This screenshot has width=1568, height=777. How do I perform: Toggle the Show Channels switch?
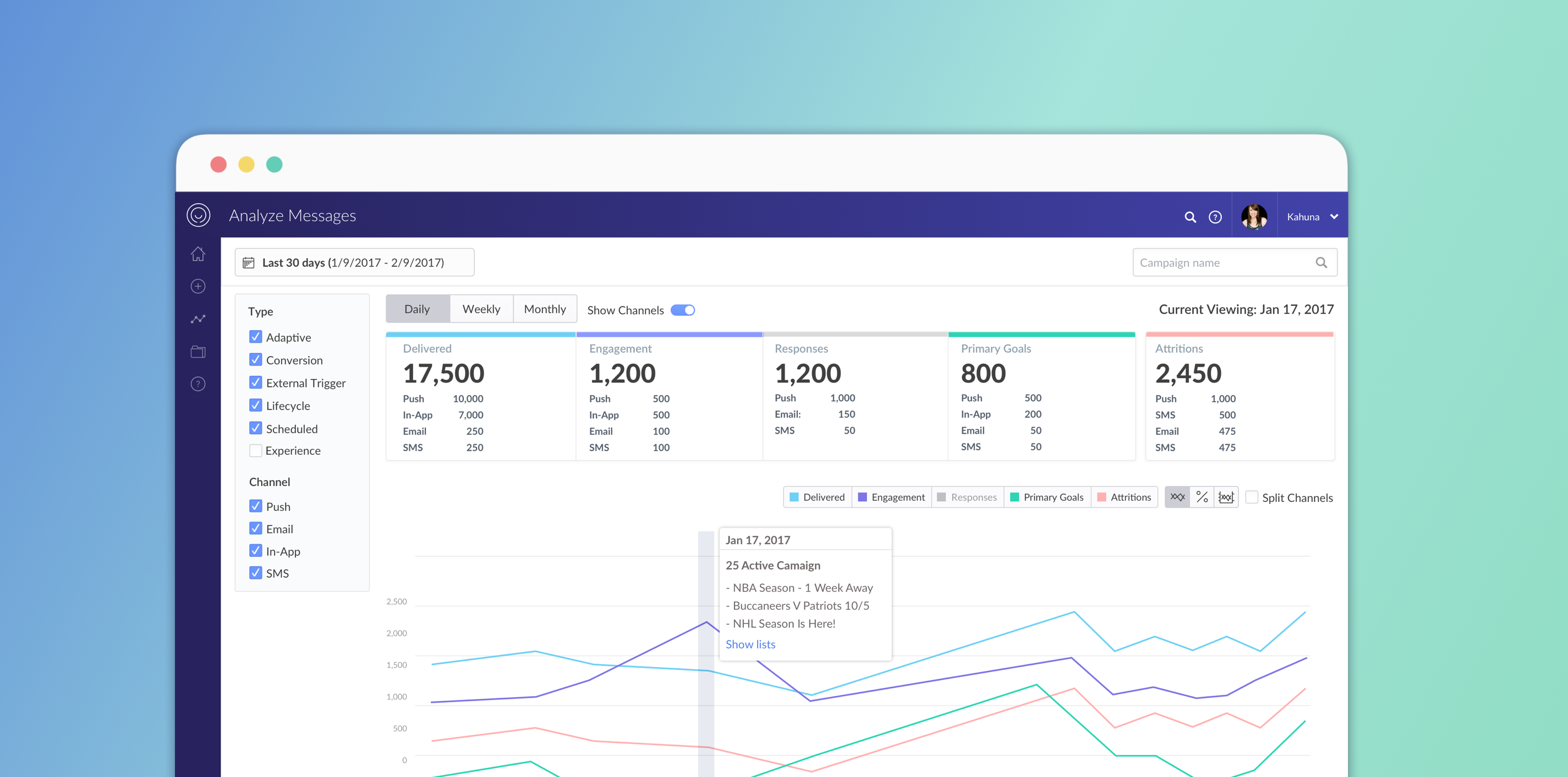tap(682, 310)
